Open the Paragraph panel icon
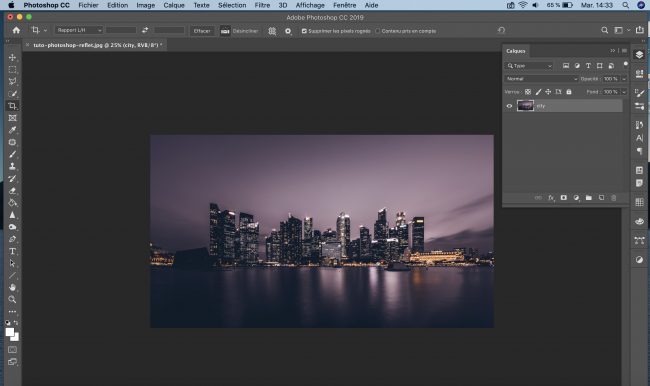This screenshot has width=650, height=386. 639,151
